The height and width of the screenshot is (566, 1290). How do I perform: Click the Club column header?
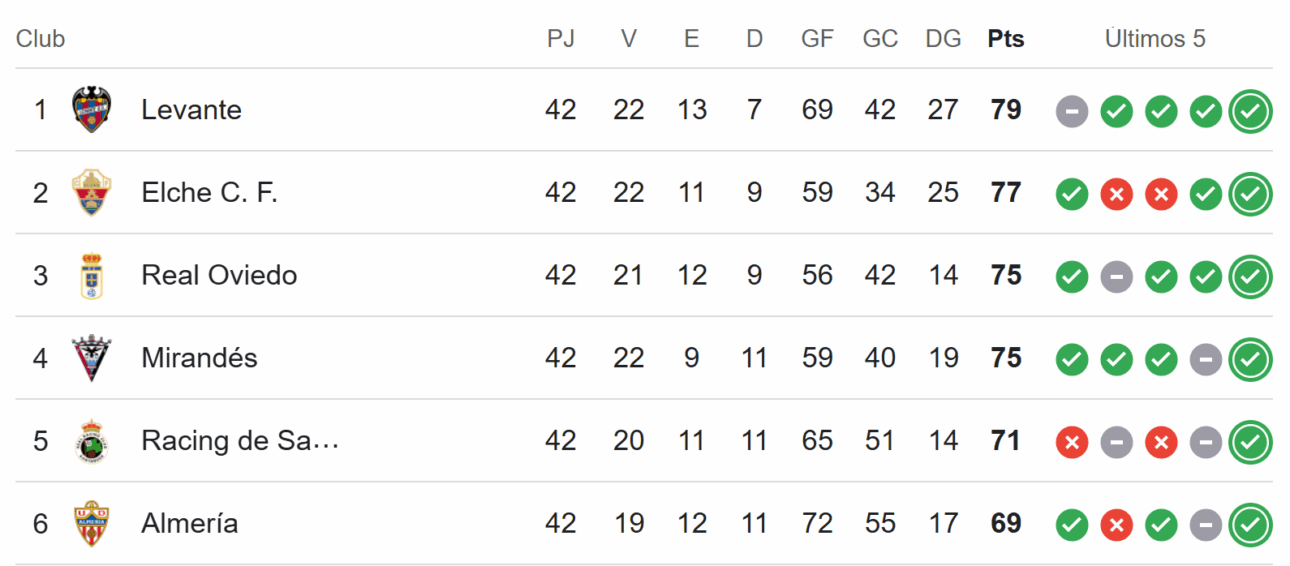point(40,39)
